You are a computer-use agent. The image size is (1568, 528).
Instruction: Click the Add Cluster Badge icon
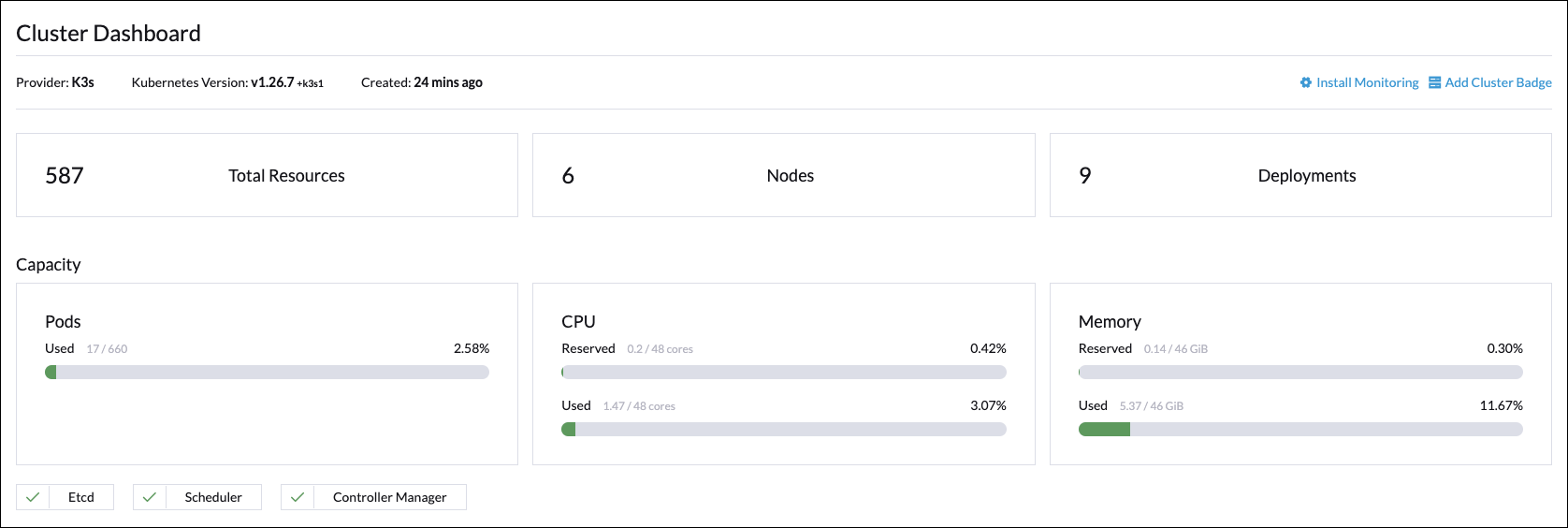tap(1434, 82)
